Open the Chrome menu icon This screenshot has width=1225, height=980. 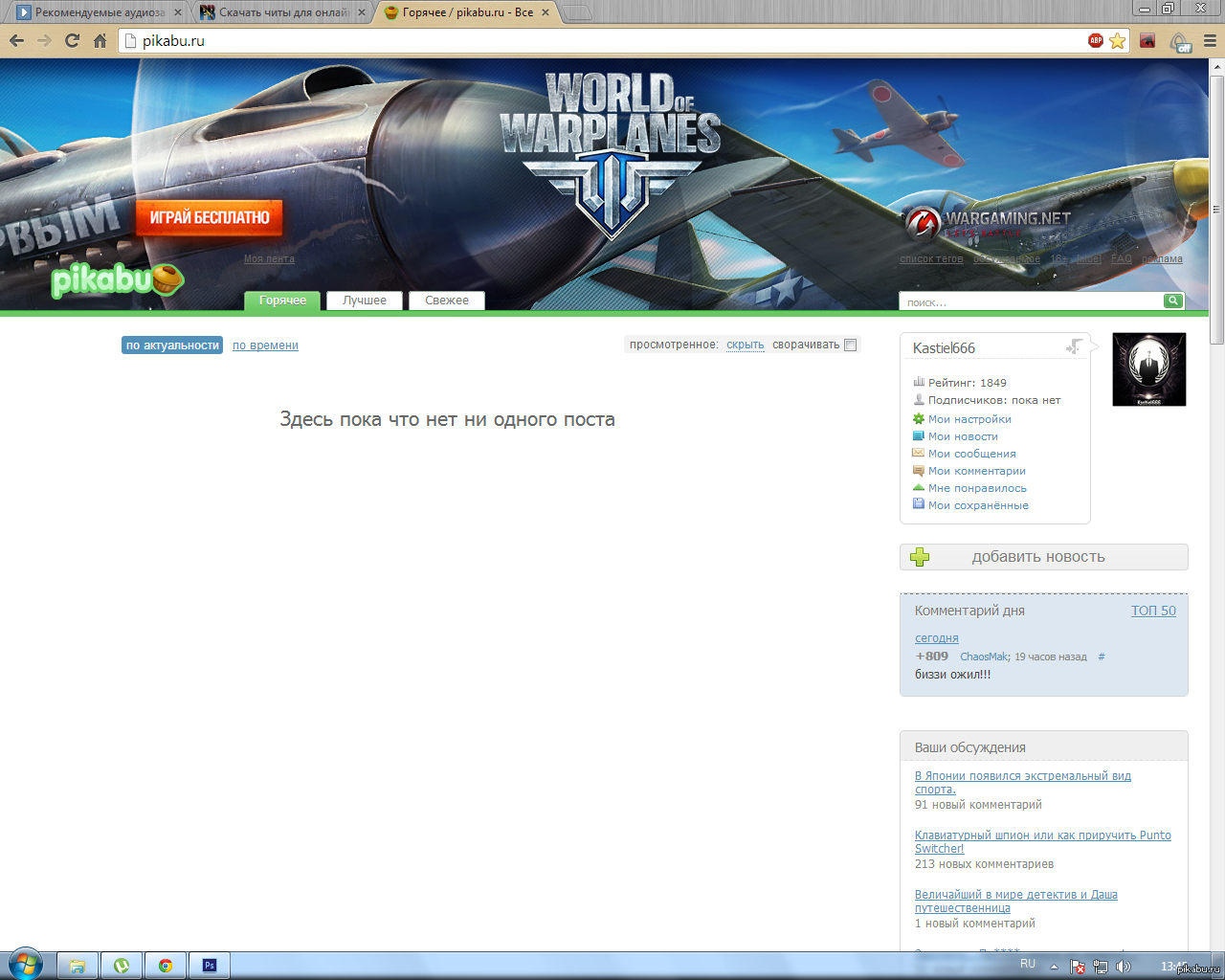tap(1210, 40)
